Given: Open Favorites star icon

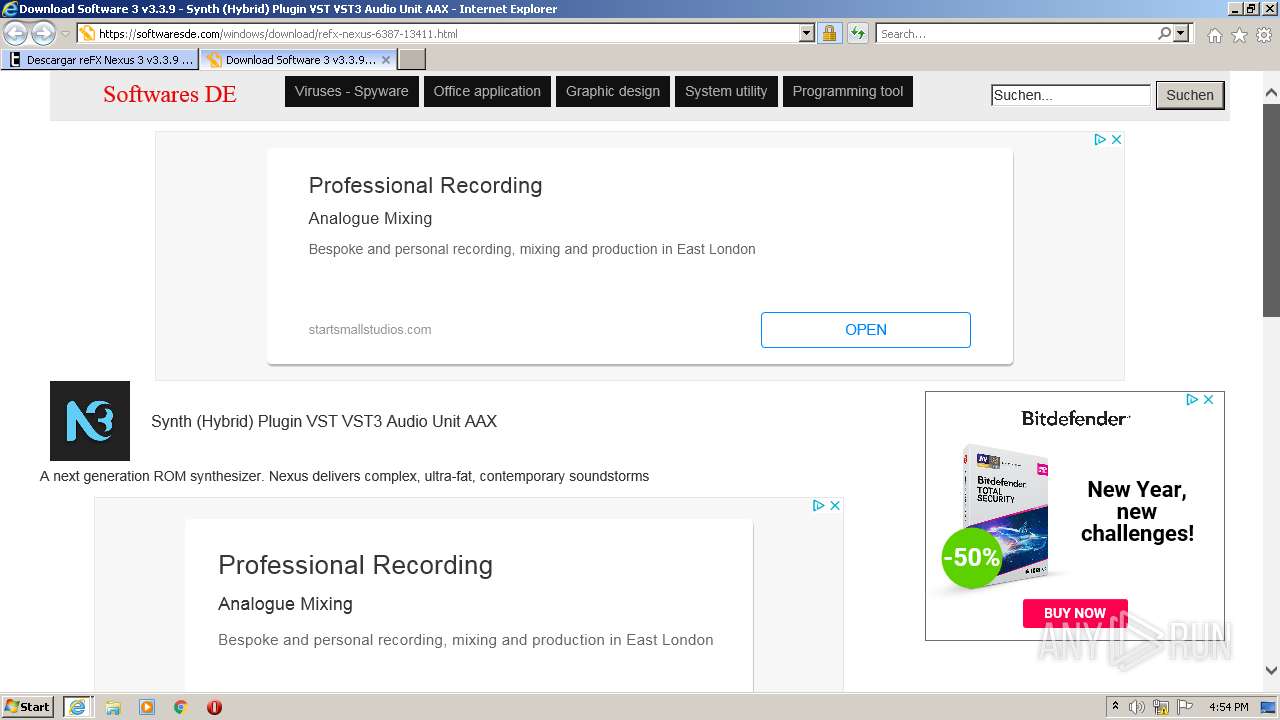Looking at the screenshot, I should [1239, 35].
